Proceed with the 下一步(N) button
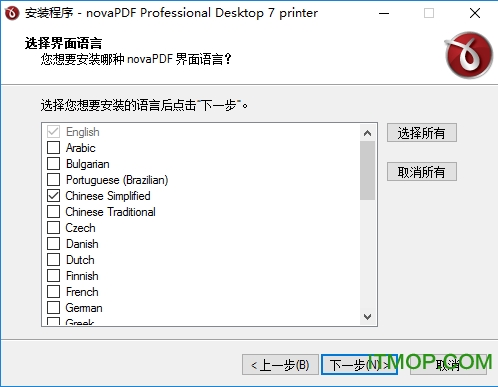 click(359, 365)
